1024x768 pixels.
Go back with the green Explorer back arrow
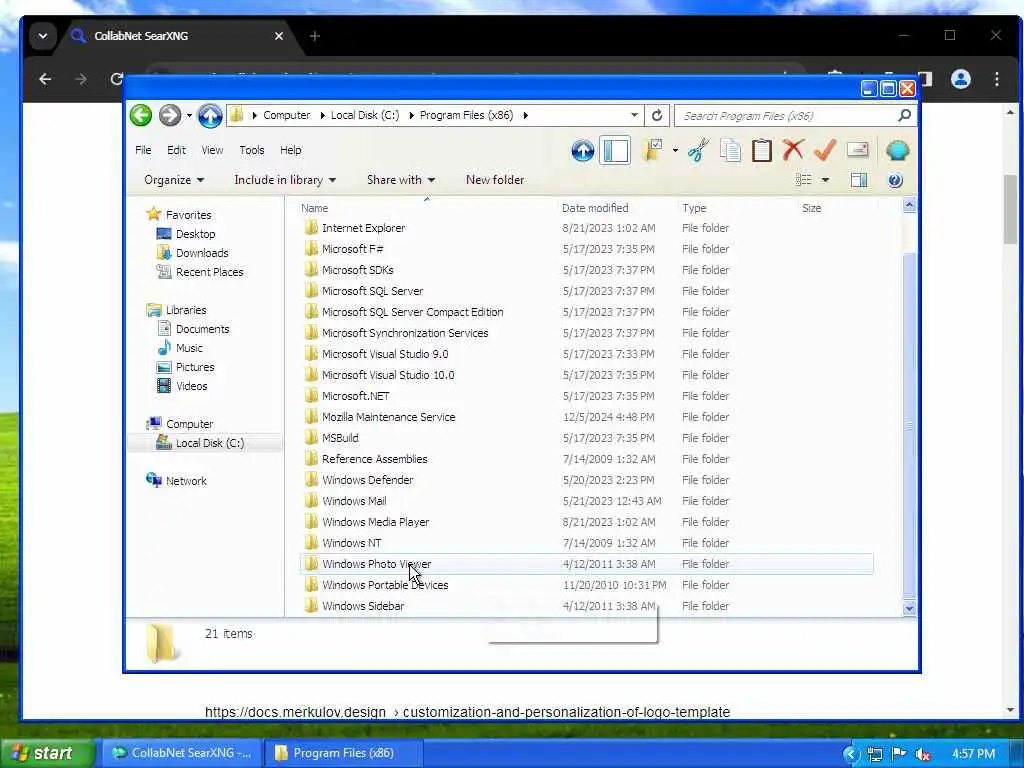[141, 116]
